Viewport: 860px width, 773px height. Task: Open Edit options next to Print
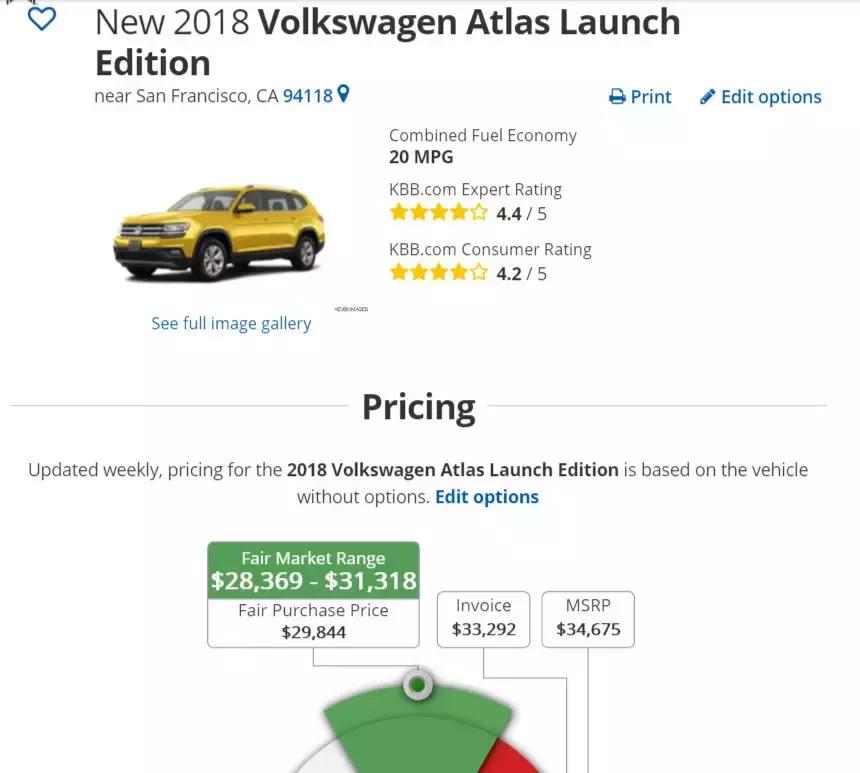click(x=771, y=97)
